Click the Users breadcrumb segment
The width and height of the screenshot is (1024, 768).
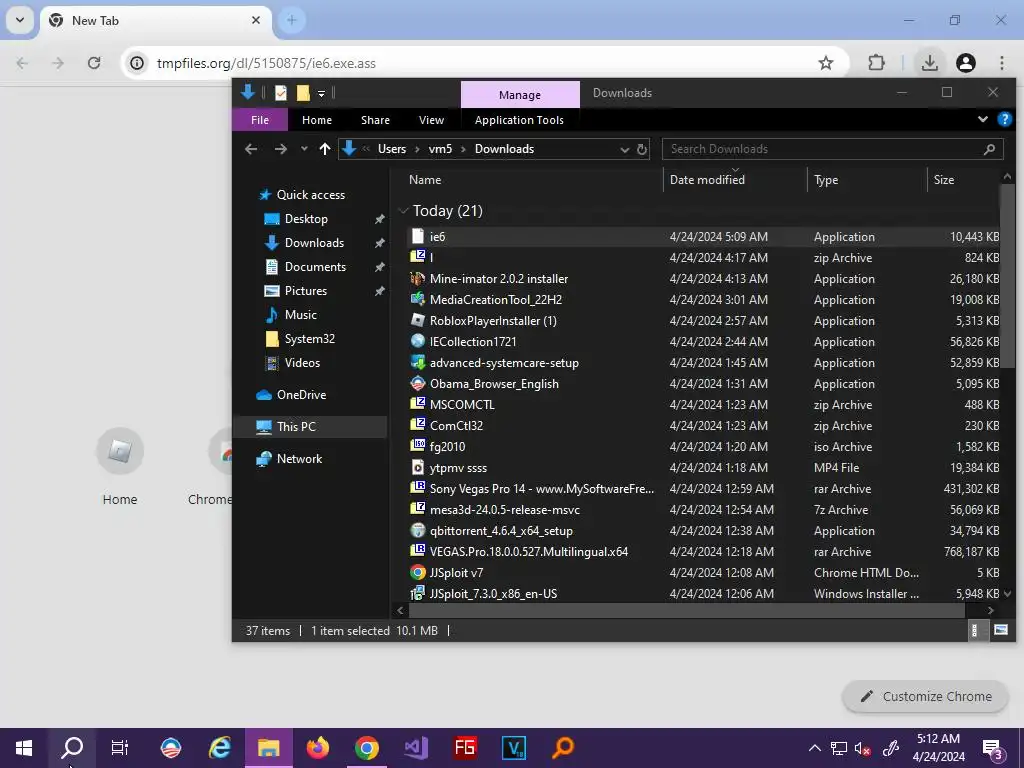pyautogui.click(x=392, y=149)
